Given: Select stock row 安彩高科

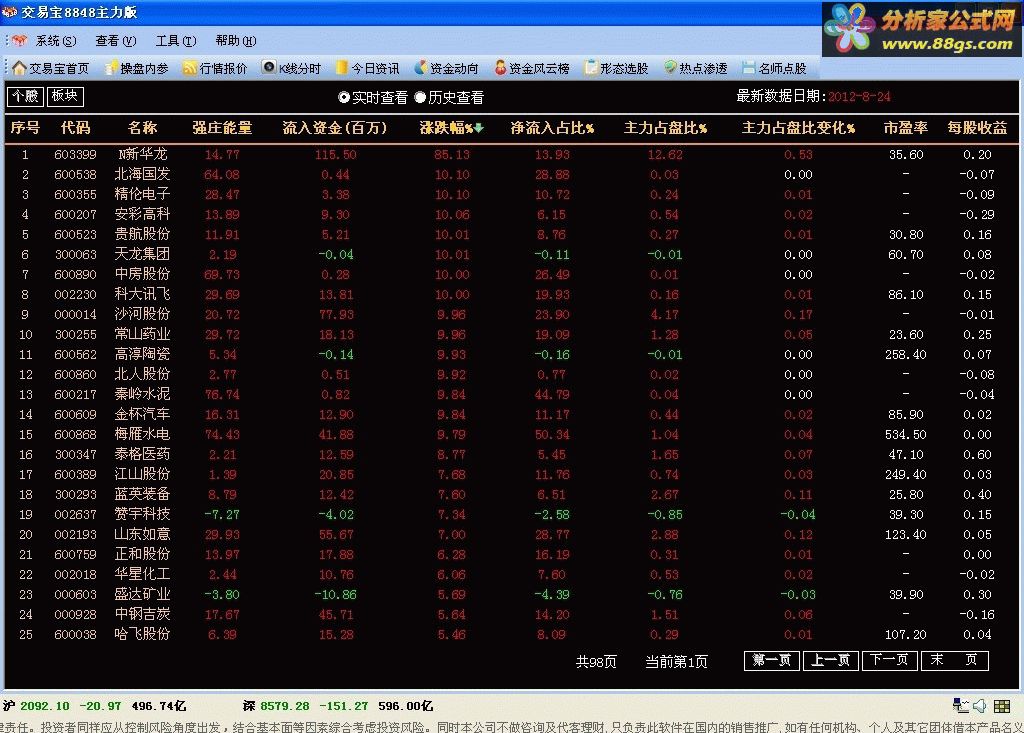Looking at the screenshot, I should tap(511, 214).
